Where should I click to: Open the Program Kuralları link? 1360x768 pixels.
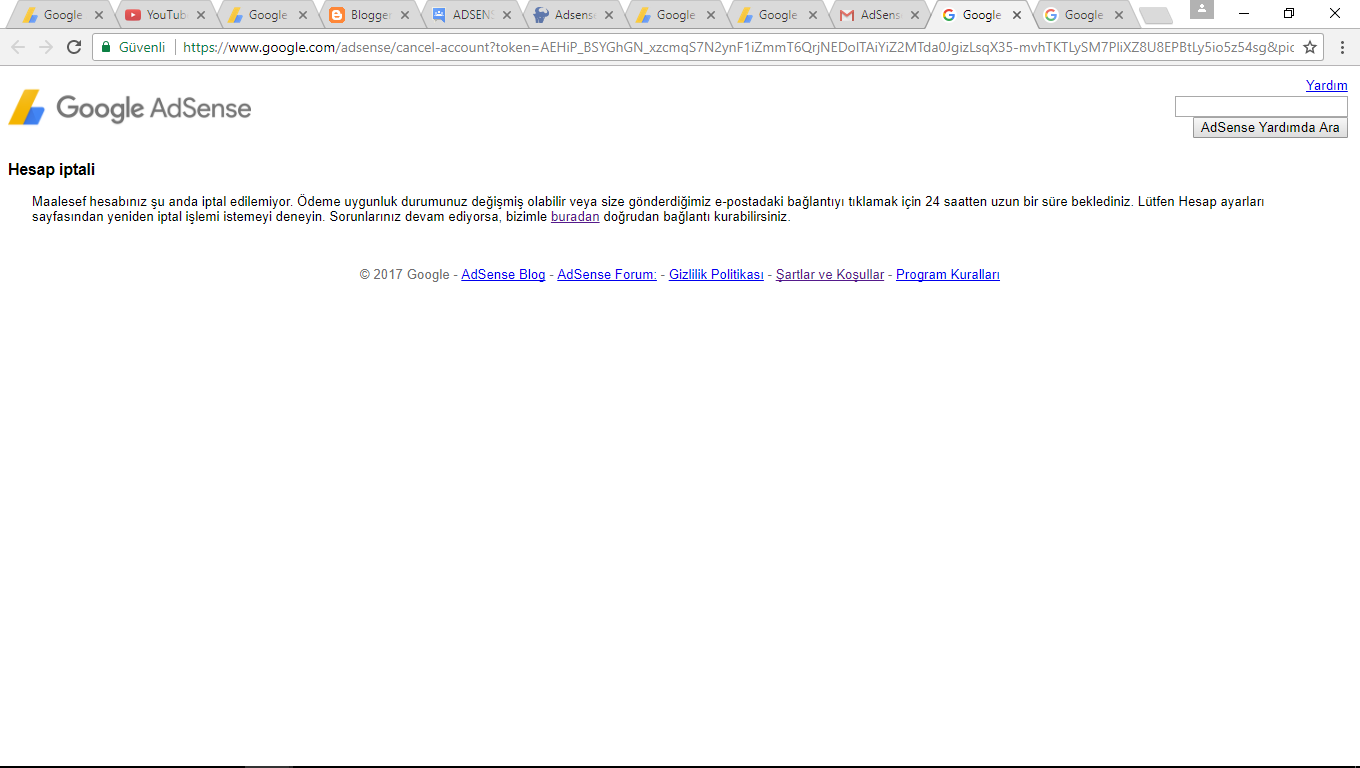[948, 275]
